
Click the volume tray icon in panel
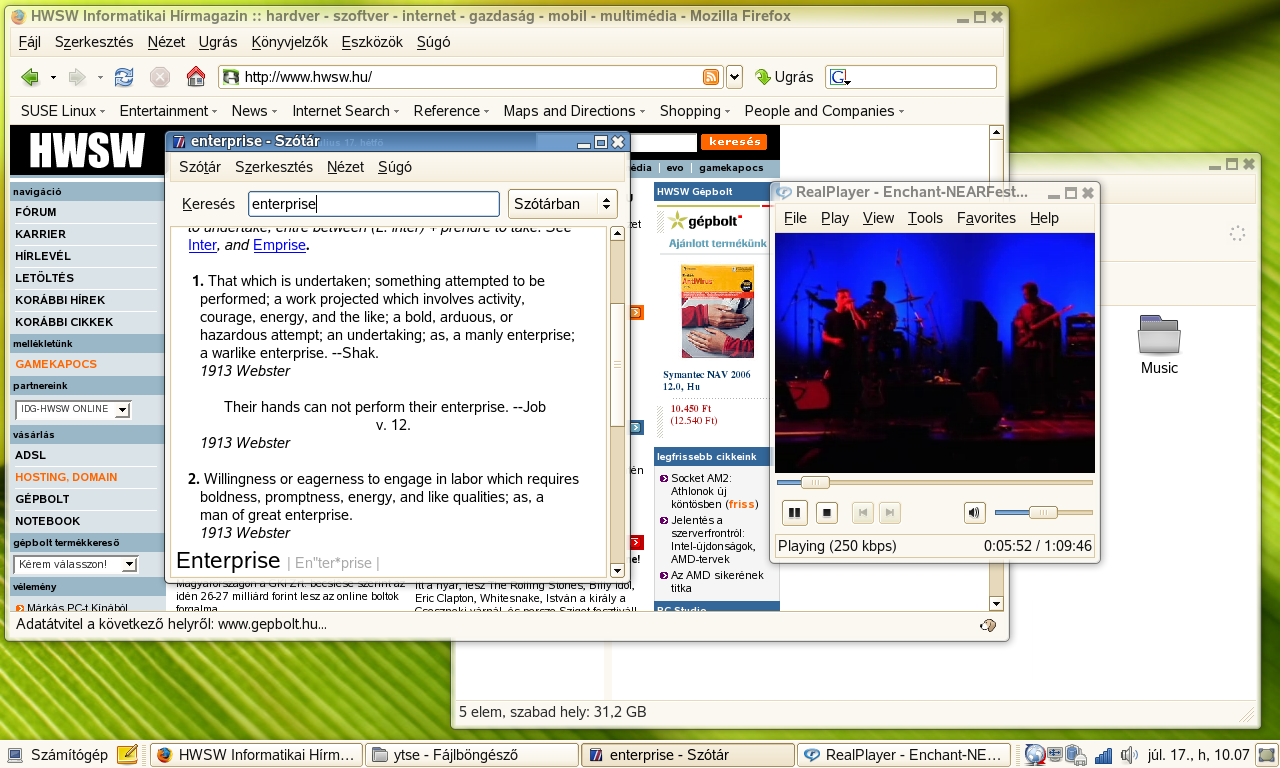point(1130,755)
